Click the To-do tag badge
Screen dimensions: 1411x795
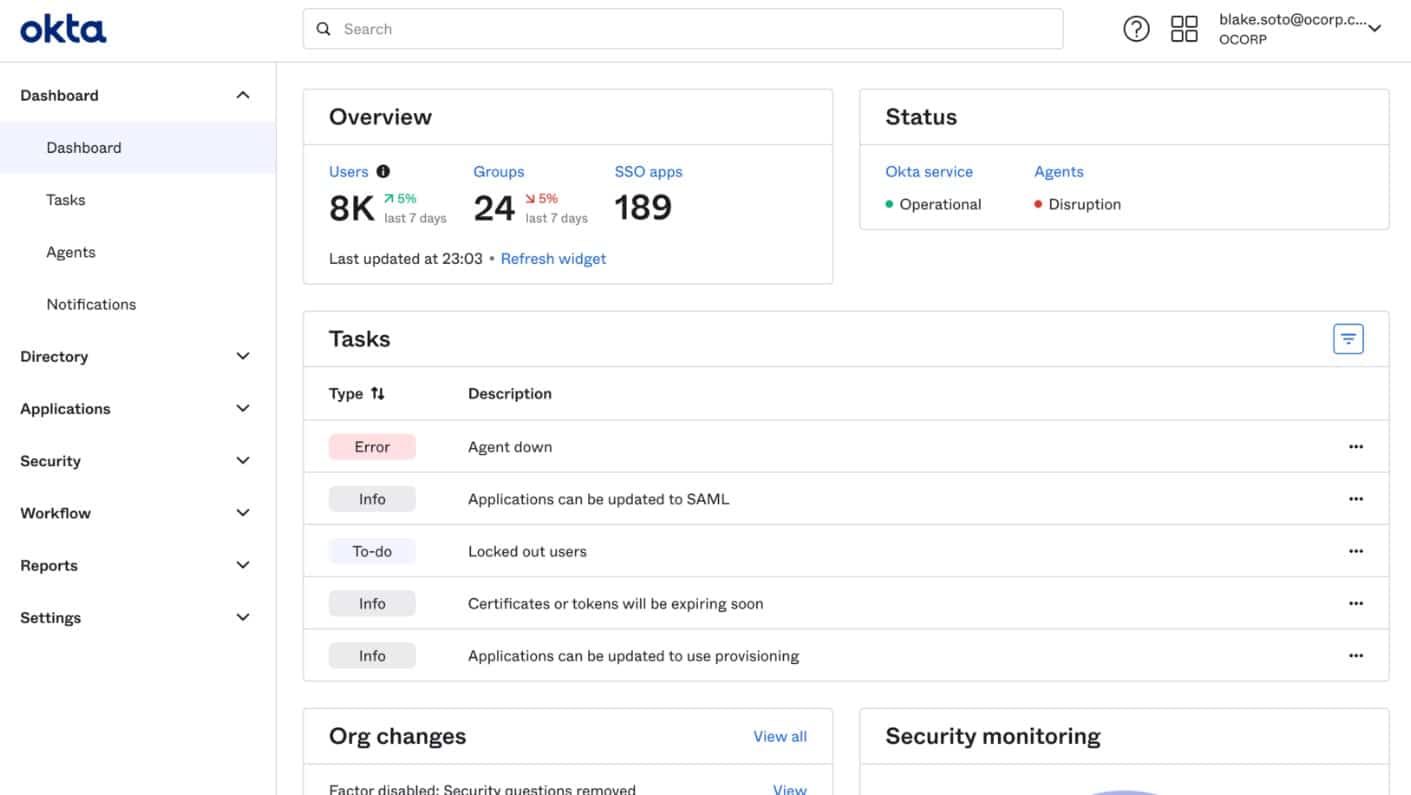(372, 551)
